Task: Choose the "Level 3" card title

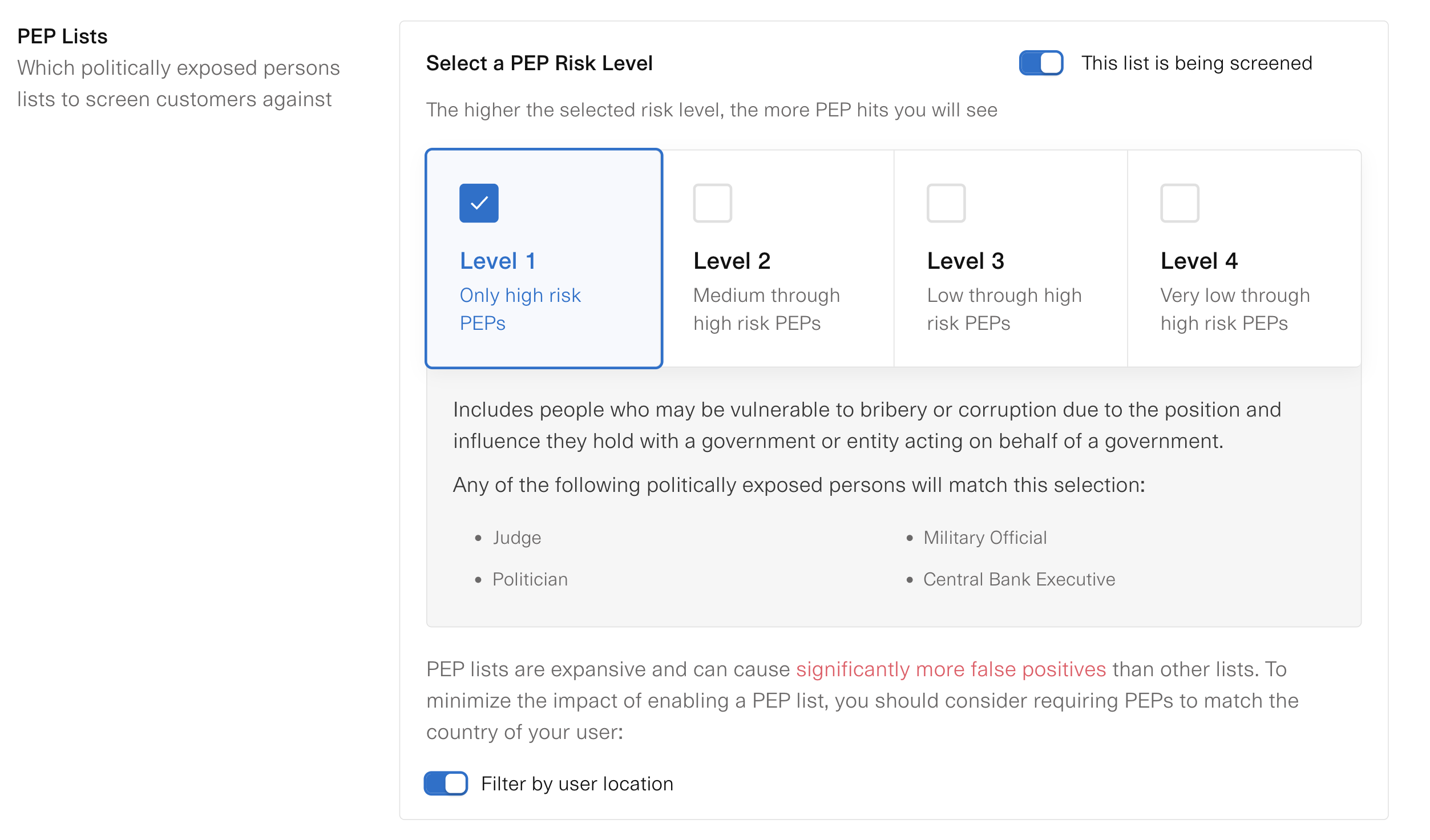Action: [x=966, y=261]
